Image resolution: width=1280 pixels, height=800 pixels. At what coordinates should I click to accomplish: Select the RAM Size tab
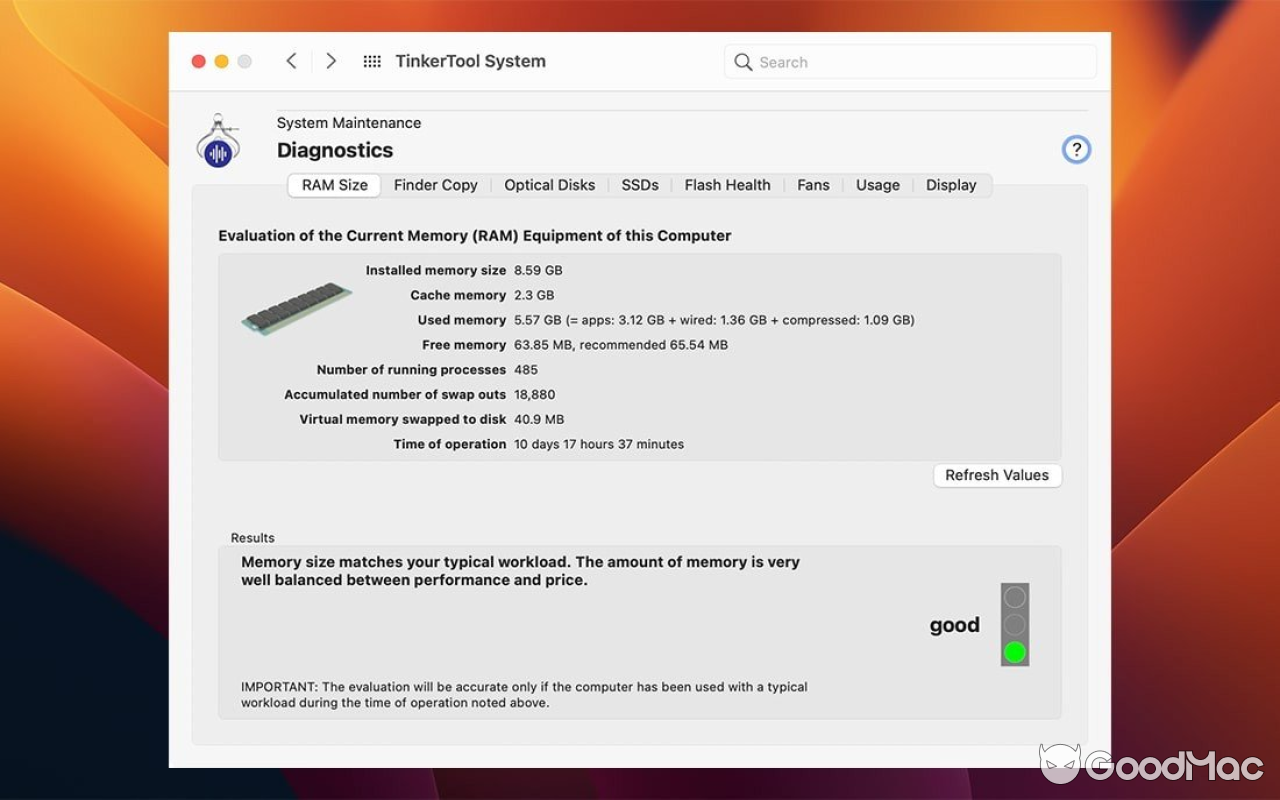(333, 185)
